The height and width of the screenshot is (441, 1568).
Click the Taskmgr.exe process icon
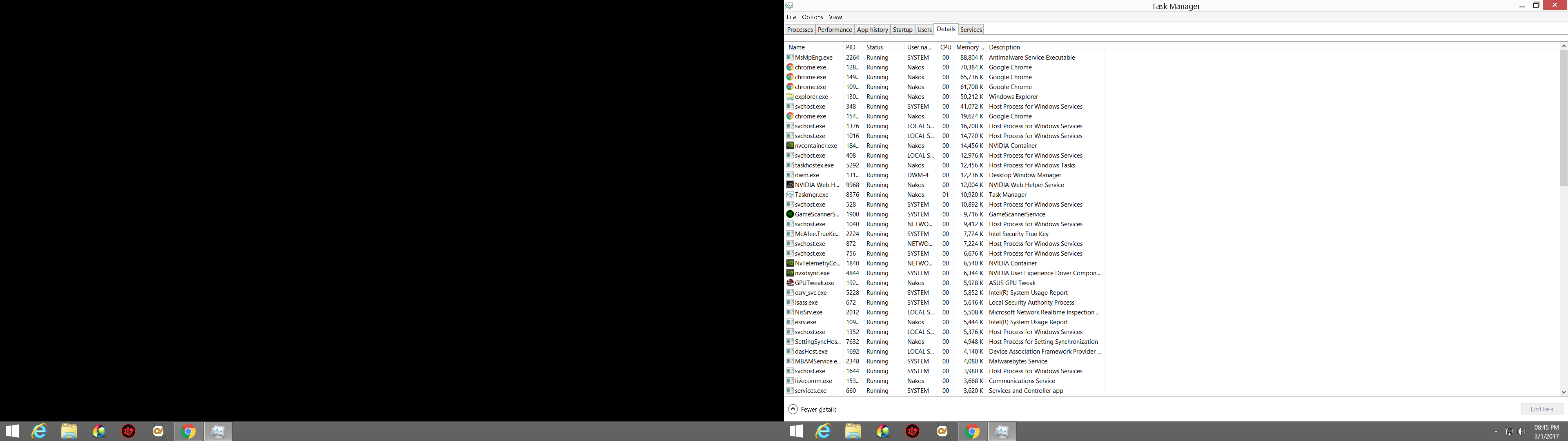tap(789, 194)
